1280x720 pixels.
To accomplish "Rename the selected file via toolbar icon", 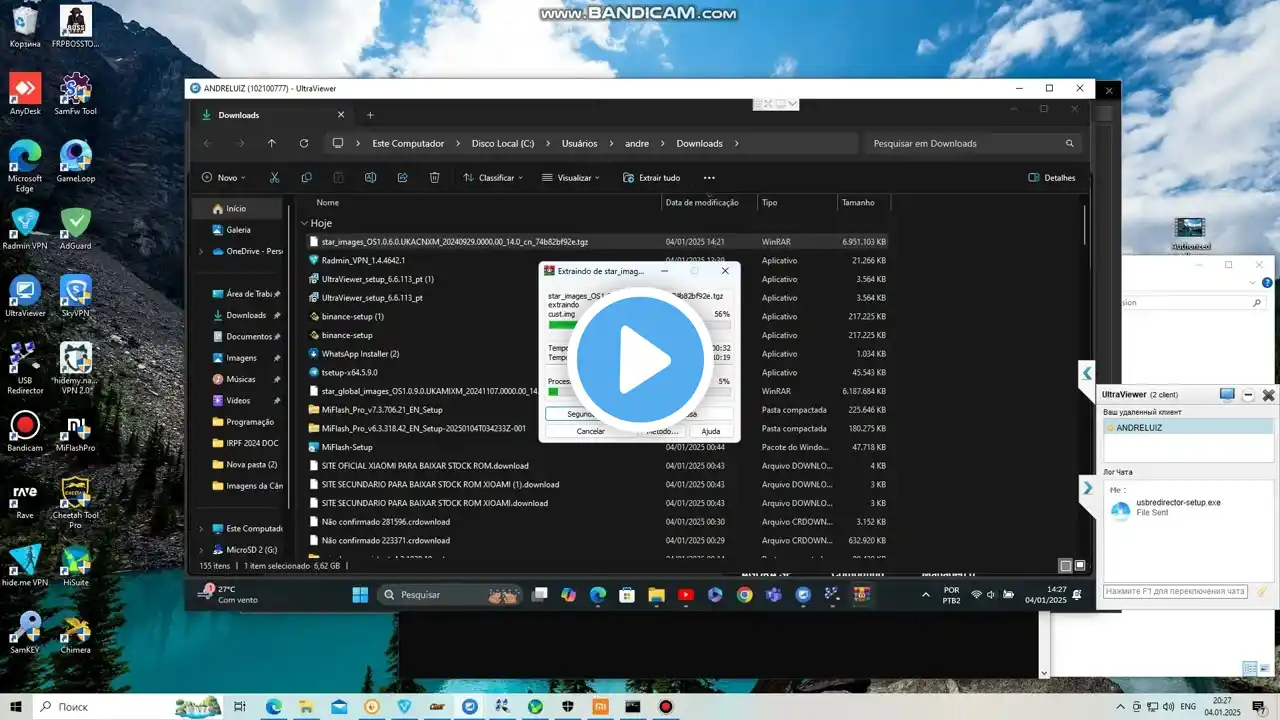I will 370,177.
